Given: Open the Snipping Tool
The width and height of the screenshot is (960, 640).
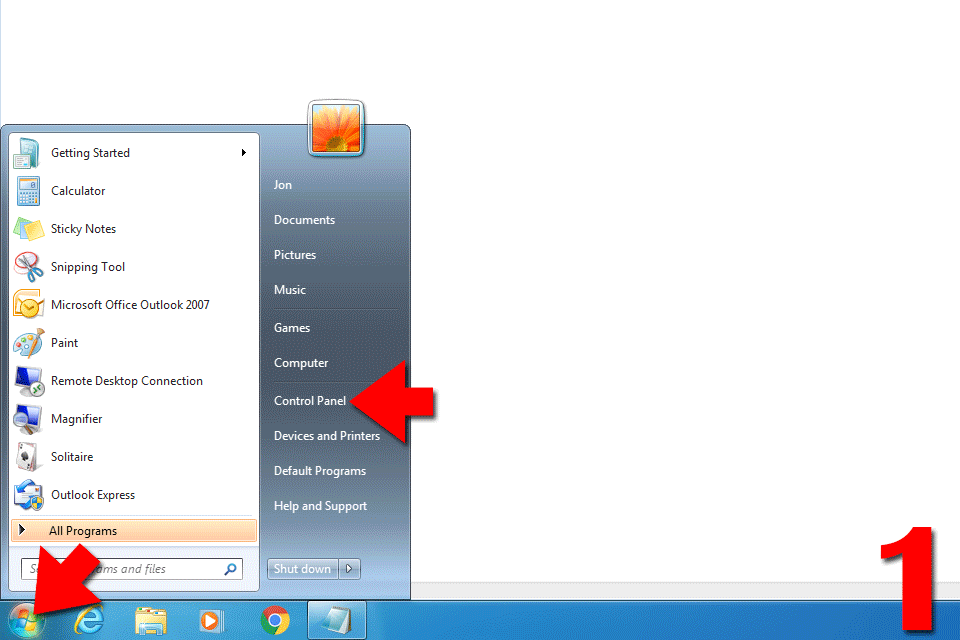Looking at the screenshot, I should click(x=88, y=267).
